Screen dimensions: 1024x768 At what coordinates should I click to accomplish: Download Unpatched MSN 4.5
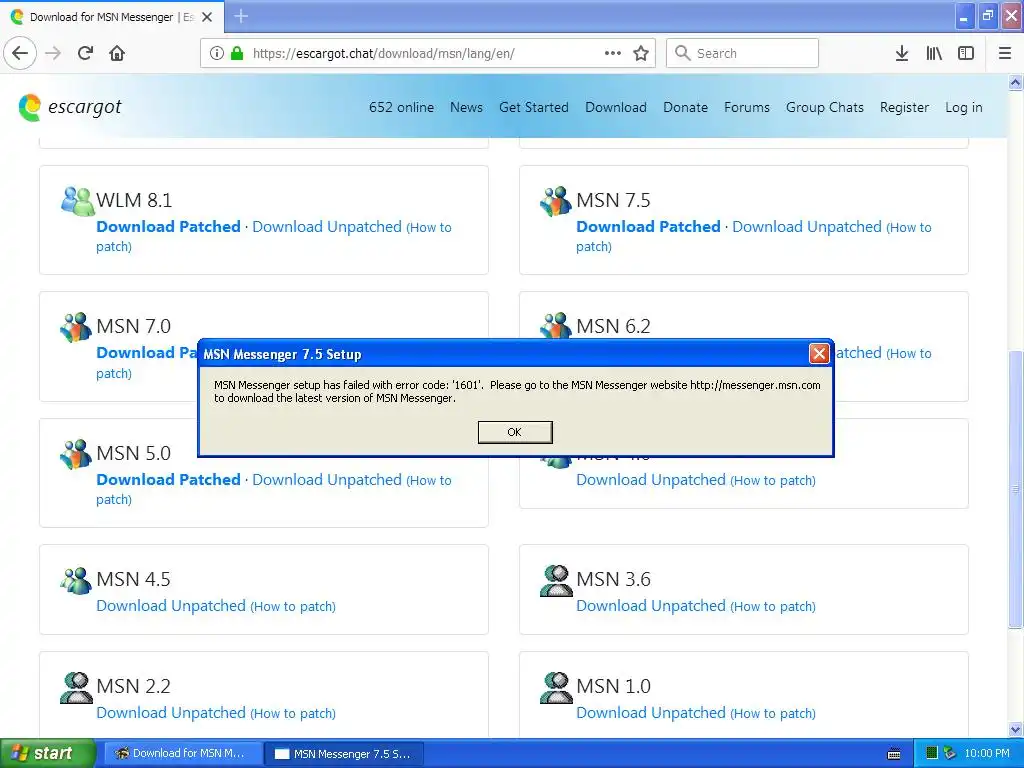171,605
